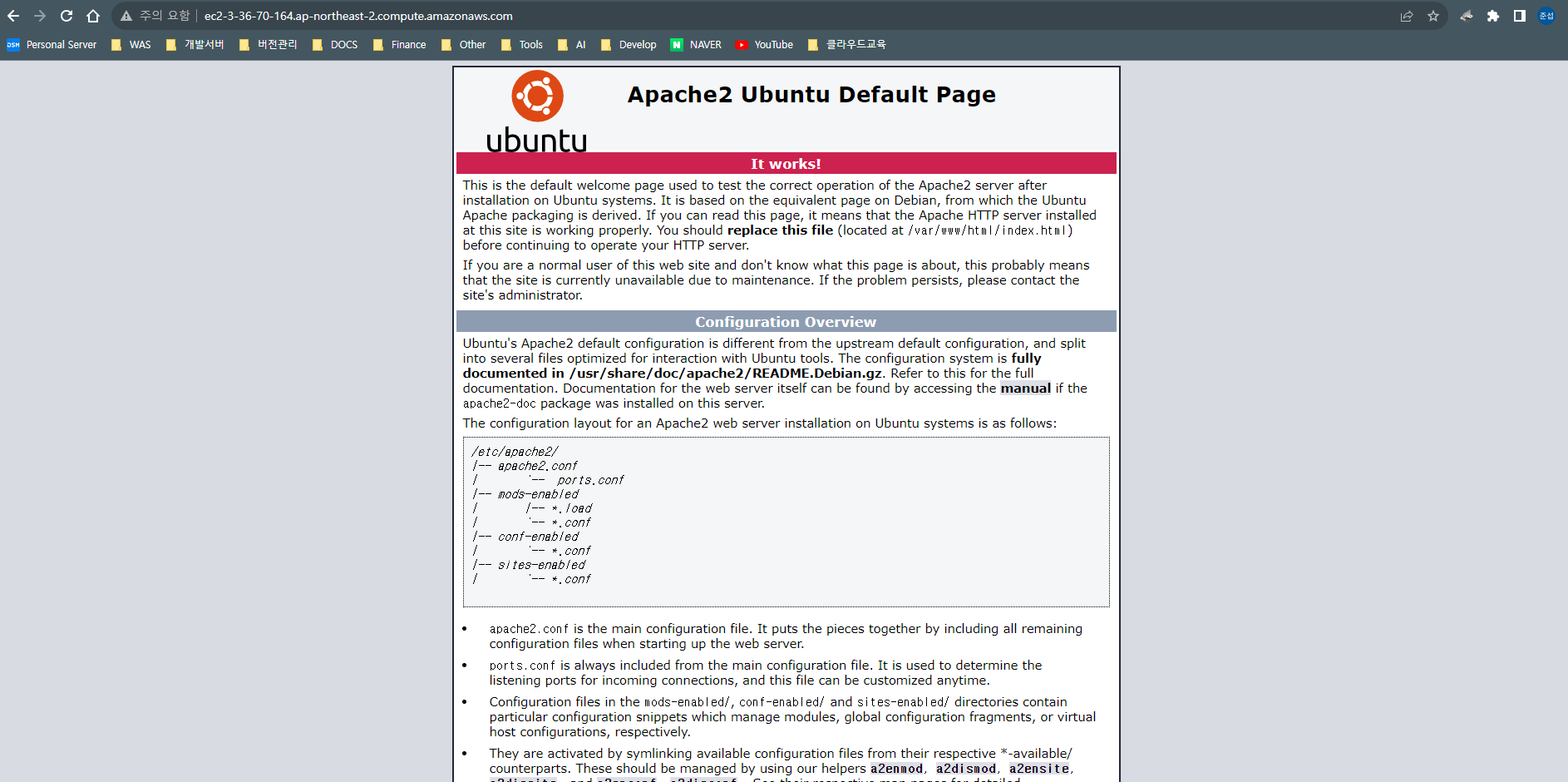Open the Tools bookmark folder
Viewport: 1568px width, 782px height.
tap(522, 45)
